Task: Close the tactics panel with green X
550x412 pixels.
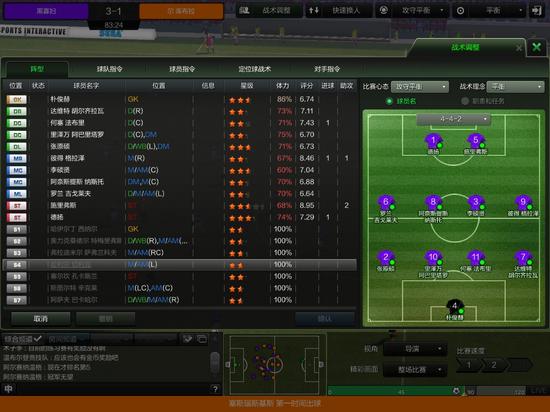Action: click(536, 47)
